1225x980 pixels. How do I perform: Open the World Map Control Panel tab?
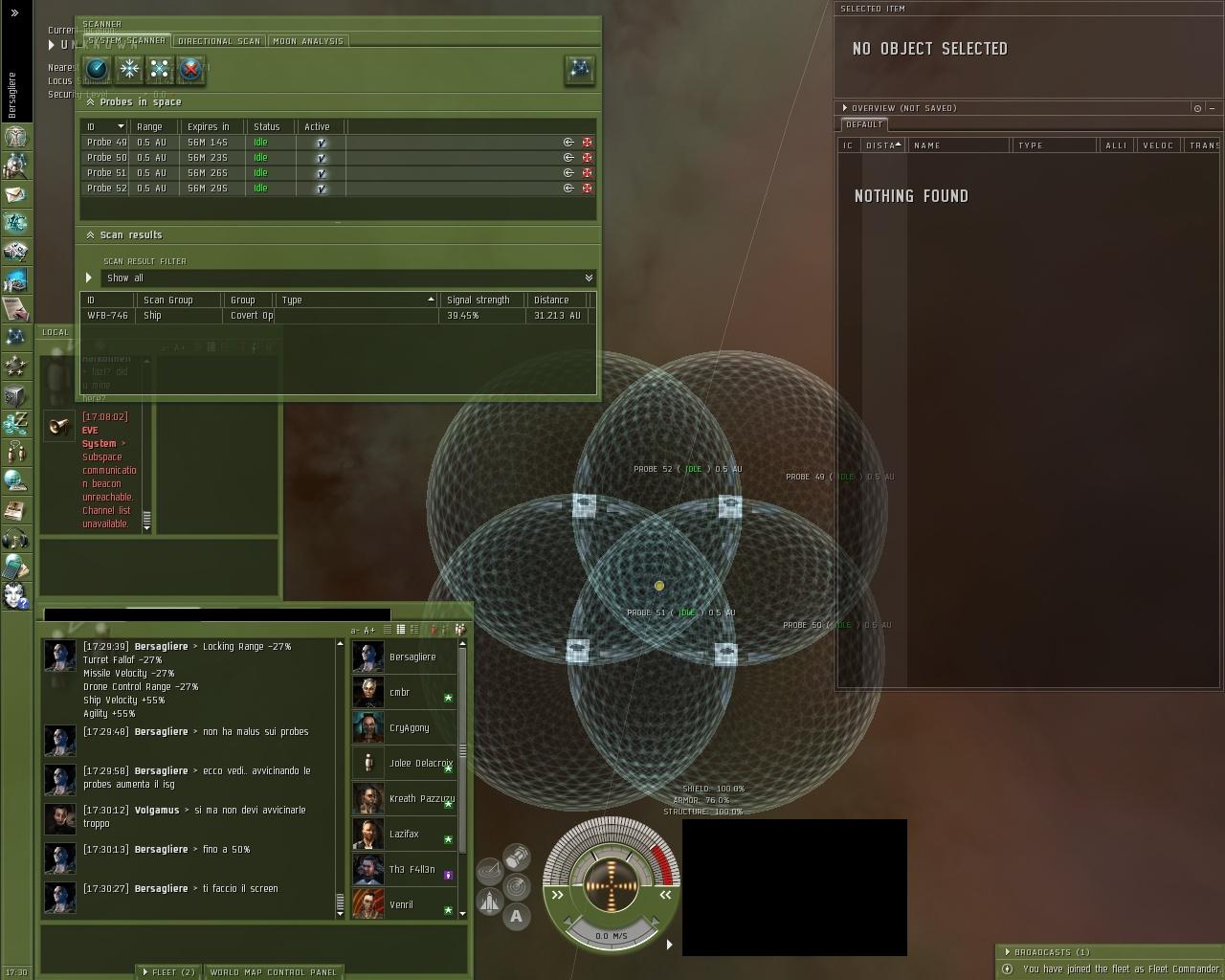[273, 972]
